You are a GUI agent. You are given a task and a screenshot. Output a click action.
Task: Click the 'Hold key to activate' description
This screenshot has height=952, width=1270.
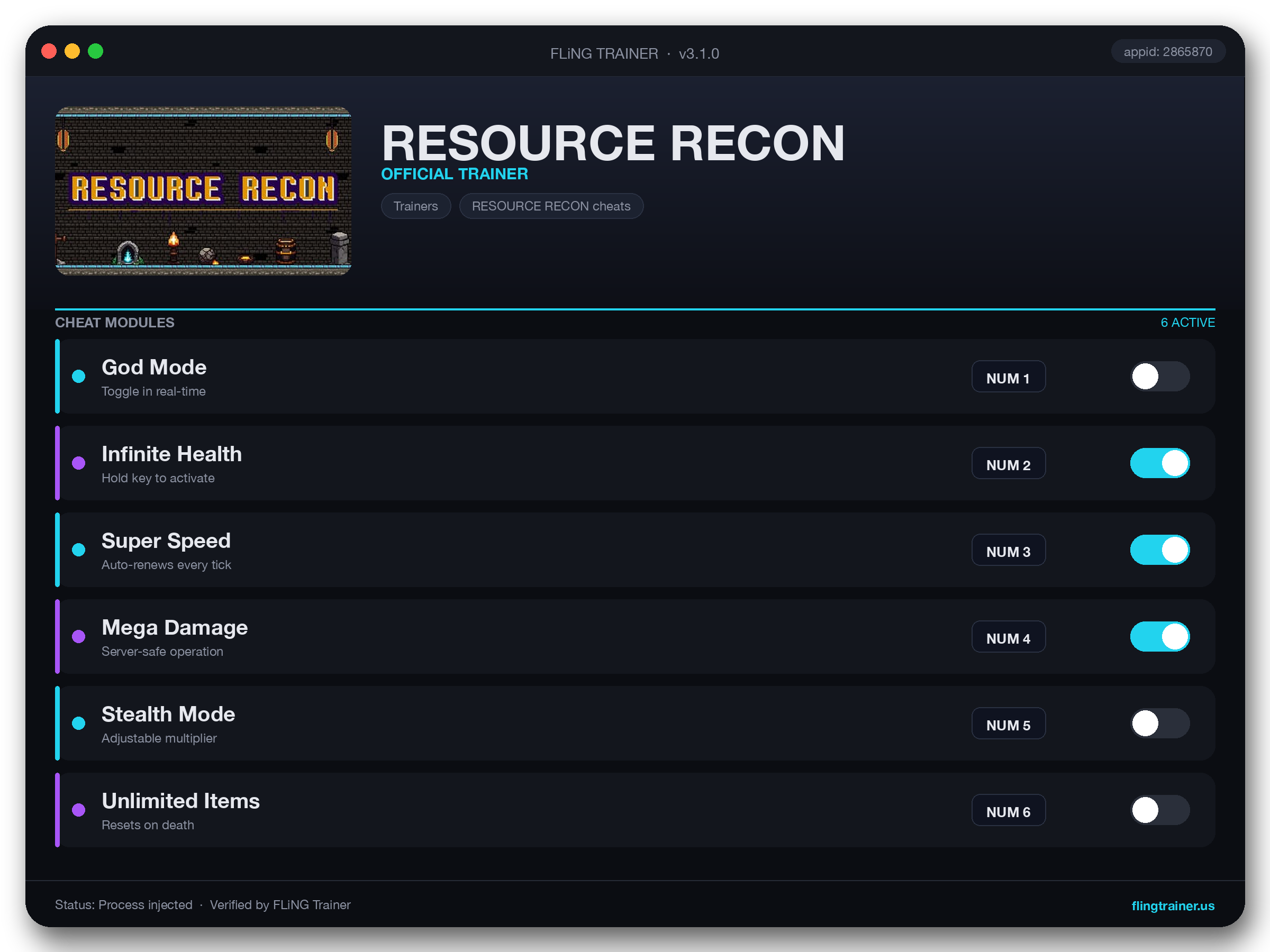click(x=158, y=478)
